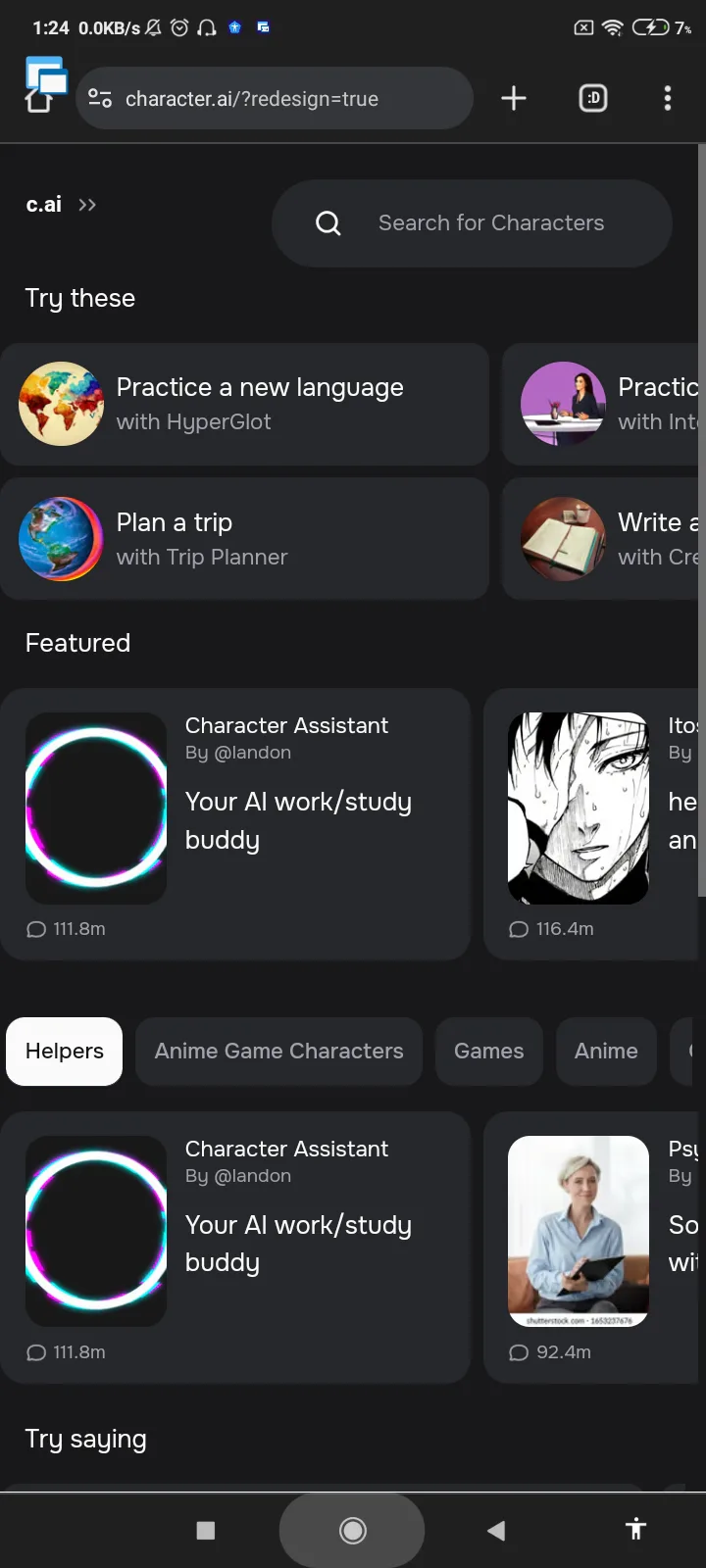
Task: Expand the c.ai sidebar with double chevron
Action: point(87,205)
